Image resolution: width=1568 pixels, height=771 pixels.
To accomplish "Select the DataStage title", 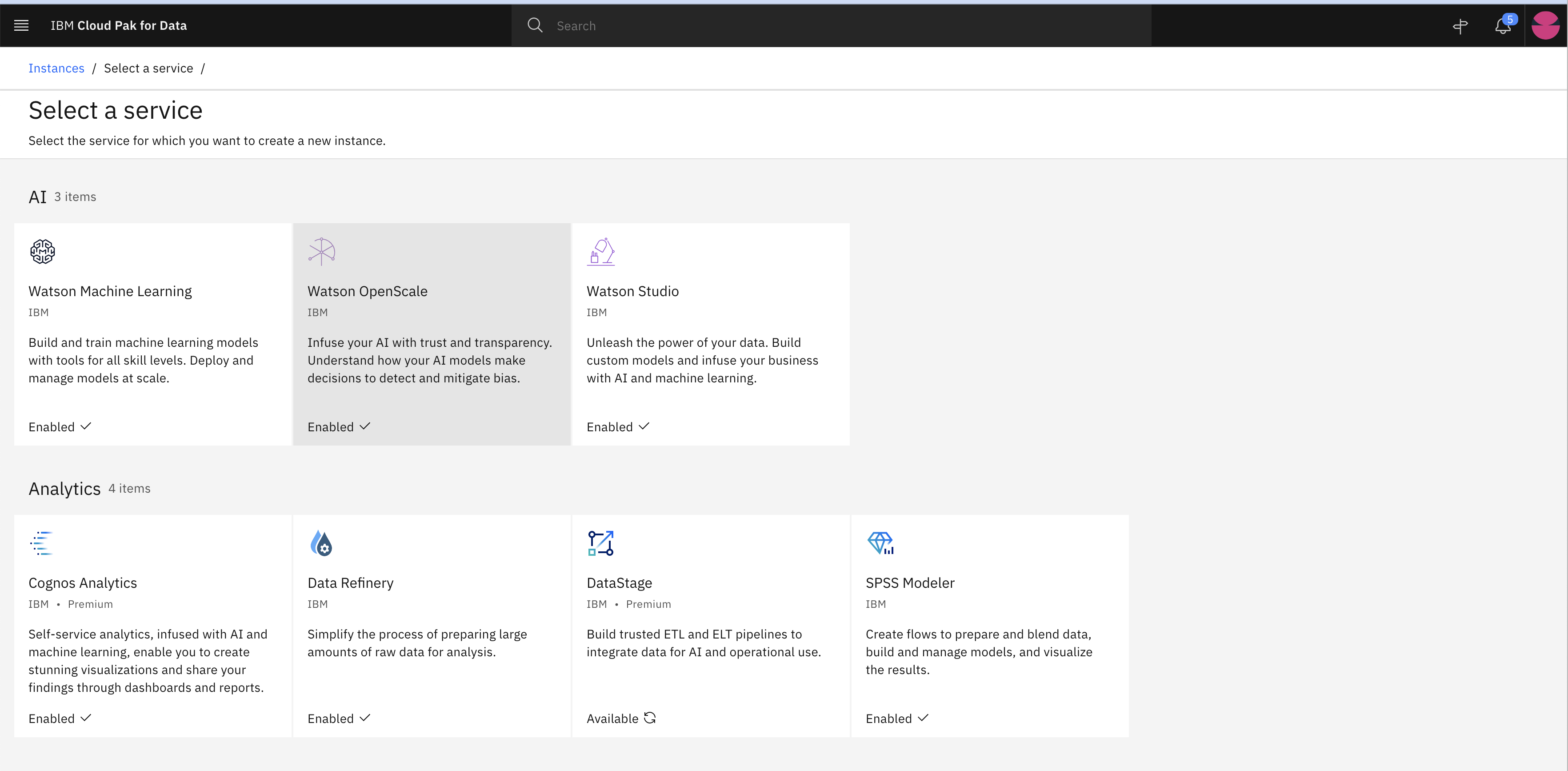I will [x=620, y=583].
